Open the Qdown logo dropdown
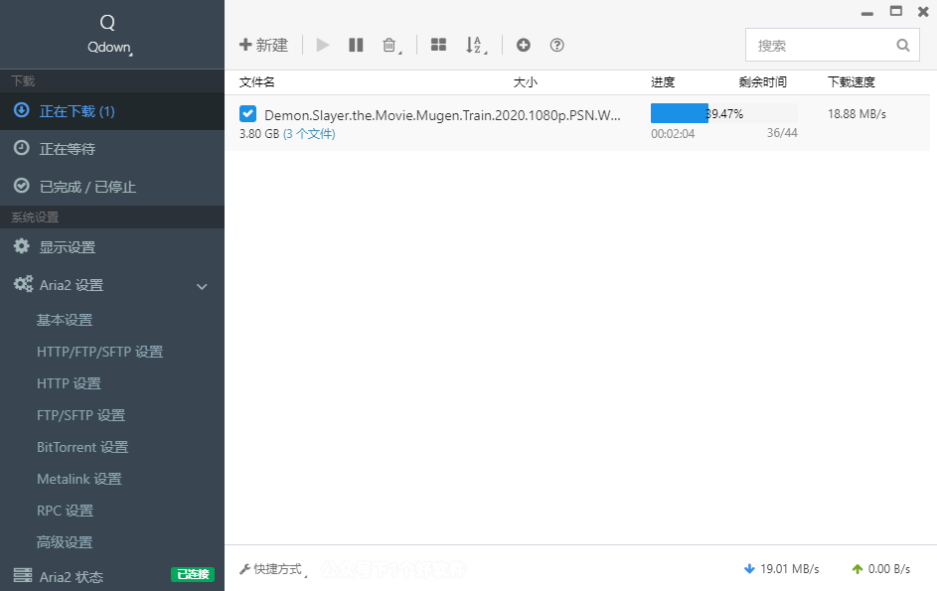The width and height of the screenshot is (937, 591). coord(110,48)
